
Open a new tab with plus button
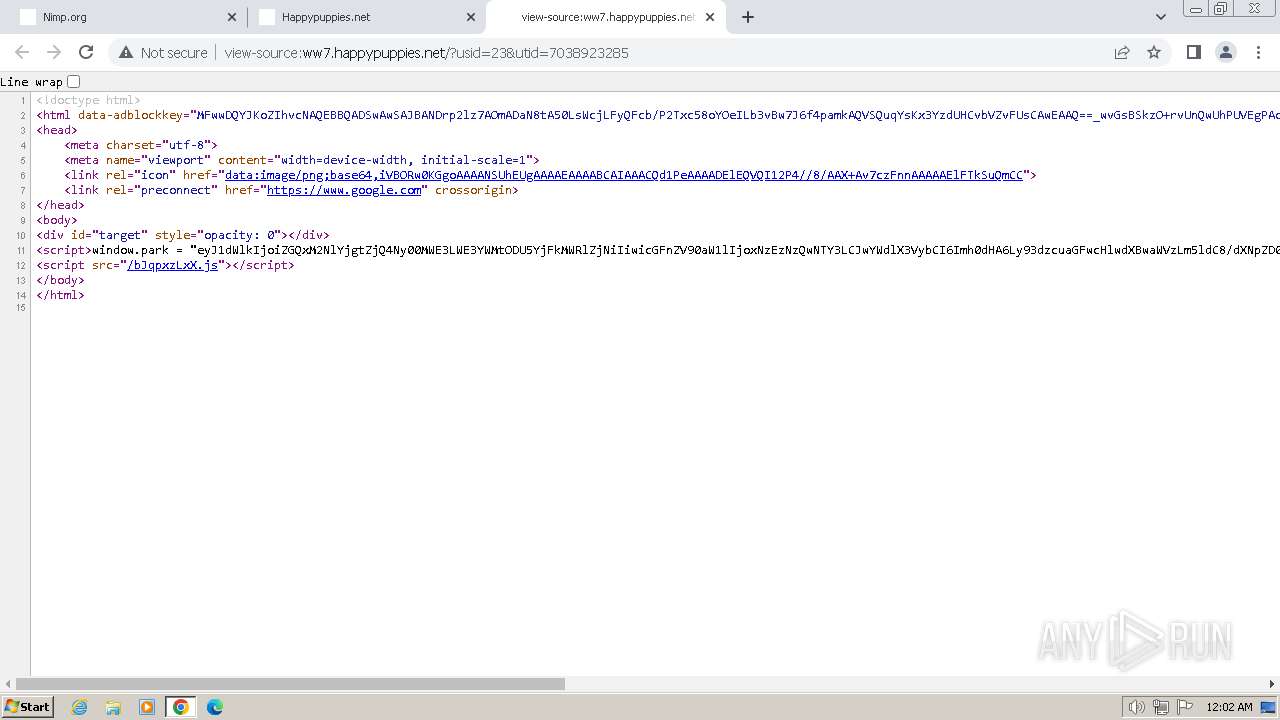click(x=748, y=17)
